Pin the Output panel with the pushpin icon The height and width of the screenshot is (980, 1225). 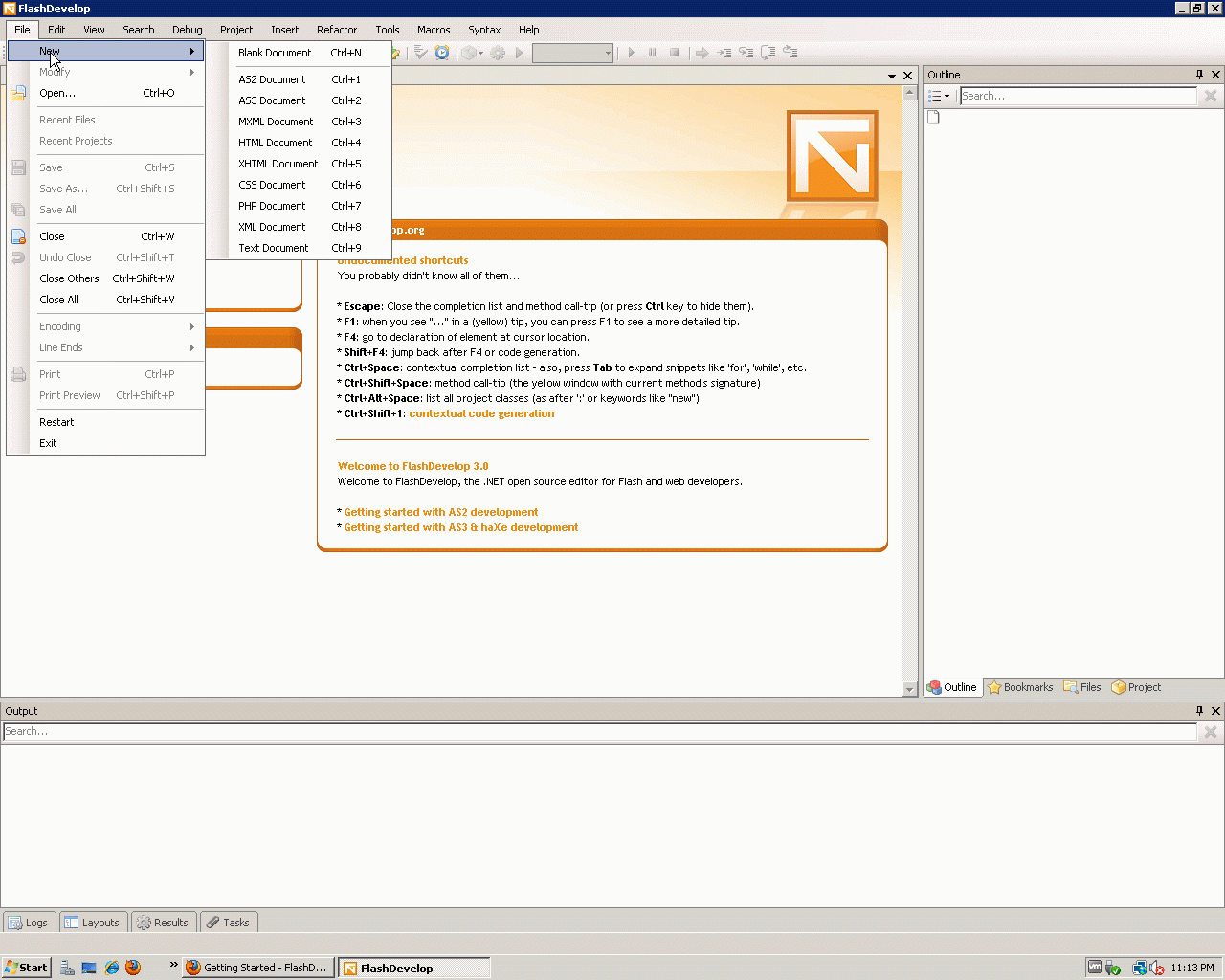pyautogui.click(x=1199, y=711)
